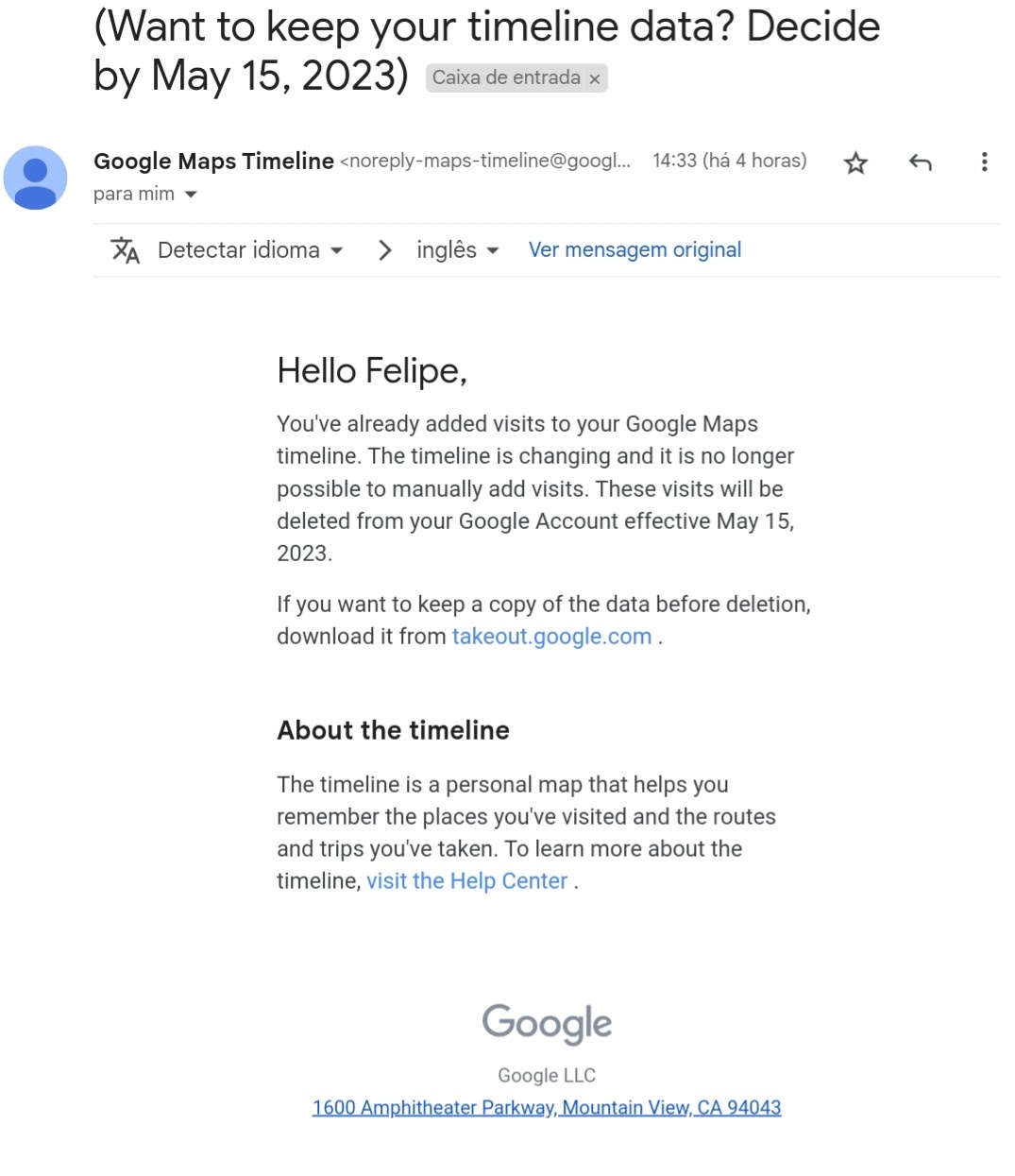
Task: Star this Google Maps Timeline email
Action: coord(855,162)
